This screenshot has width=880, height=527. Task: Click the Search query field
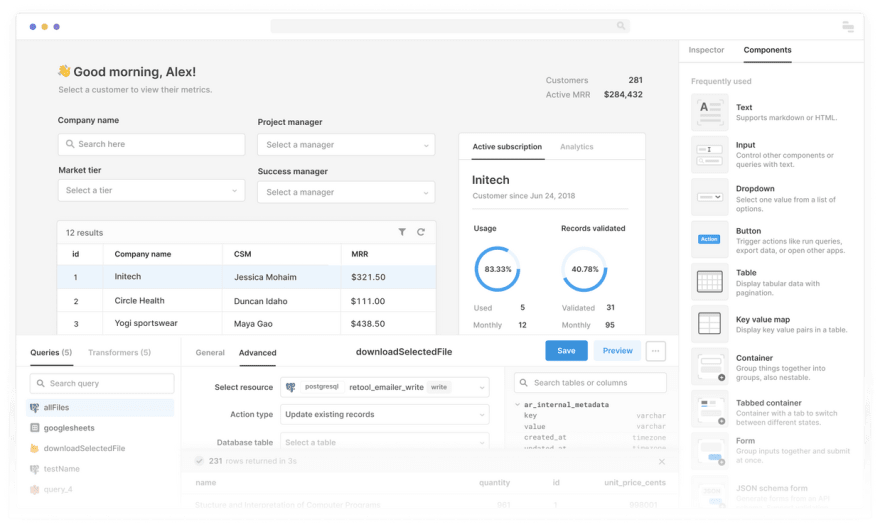(x=102, y=383)
